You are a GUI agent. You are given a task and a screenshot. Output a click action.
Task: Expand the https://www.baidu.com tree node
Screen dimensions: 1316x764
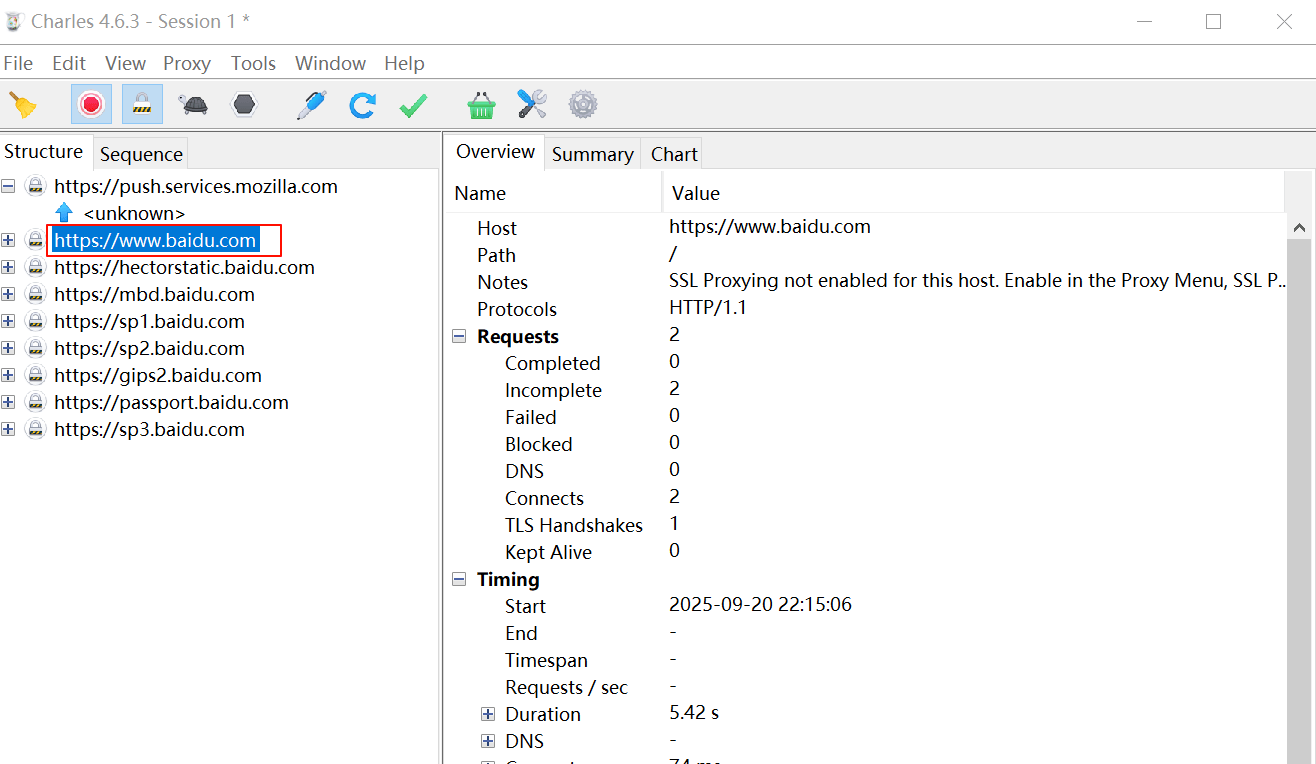(x=9, y=240)
